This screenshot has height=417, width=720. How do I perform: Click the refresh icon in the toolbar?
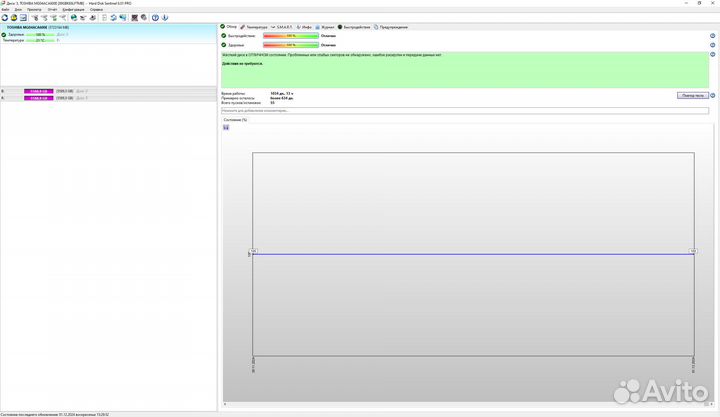(4, 17)
